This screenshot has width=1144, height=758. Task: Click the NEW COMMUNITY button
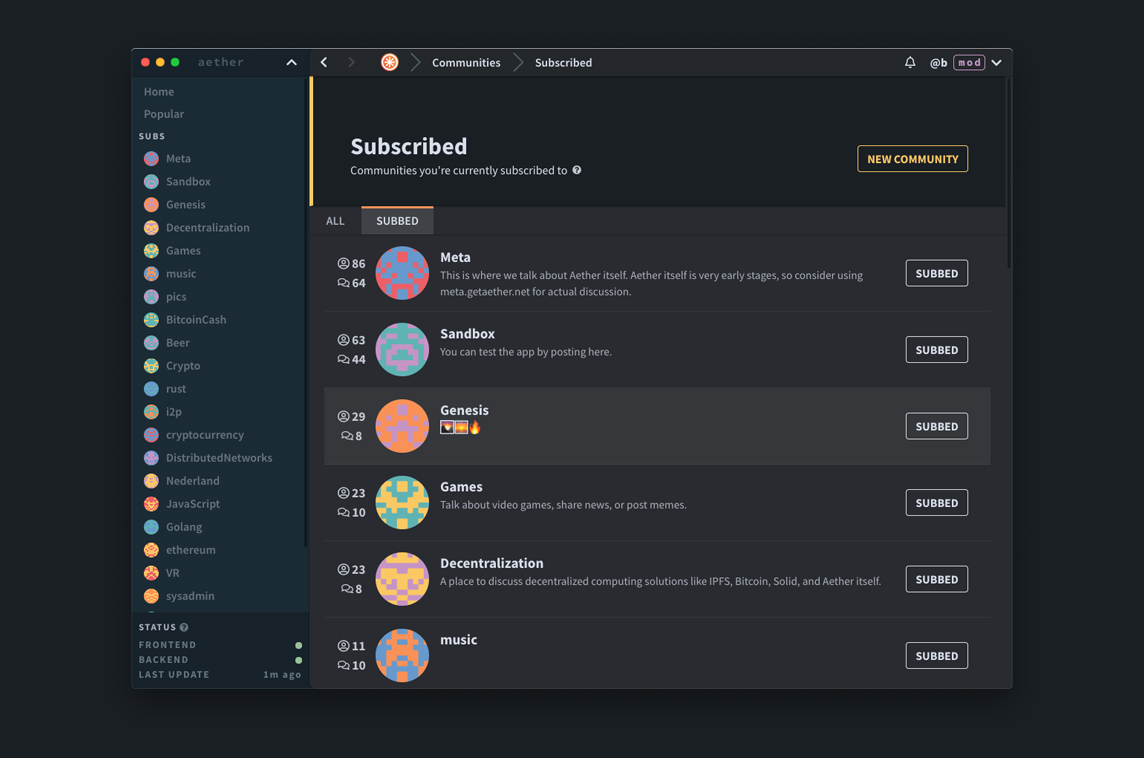(912, 159)
